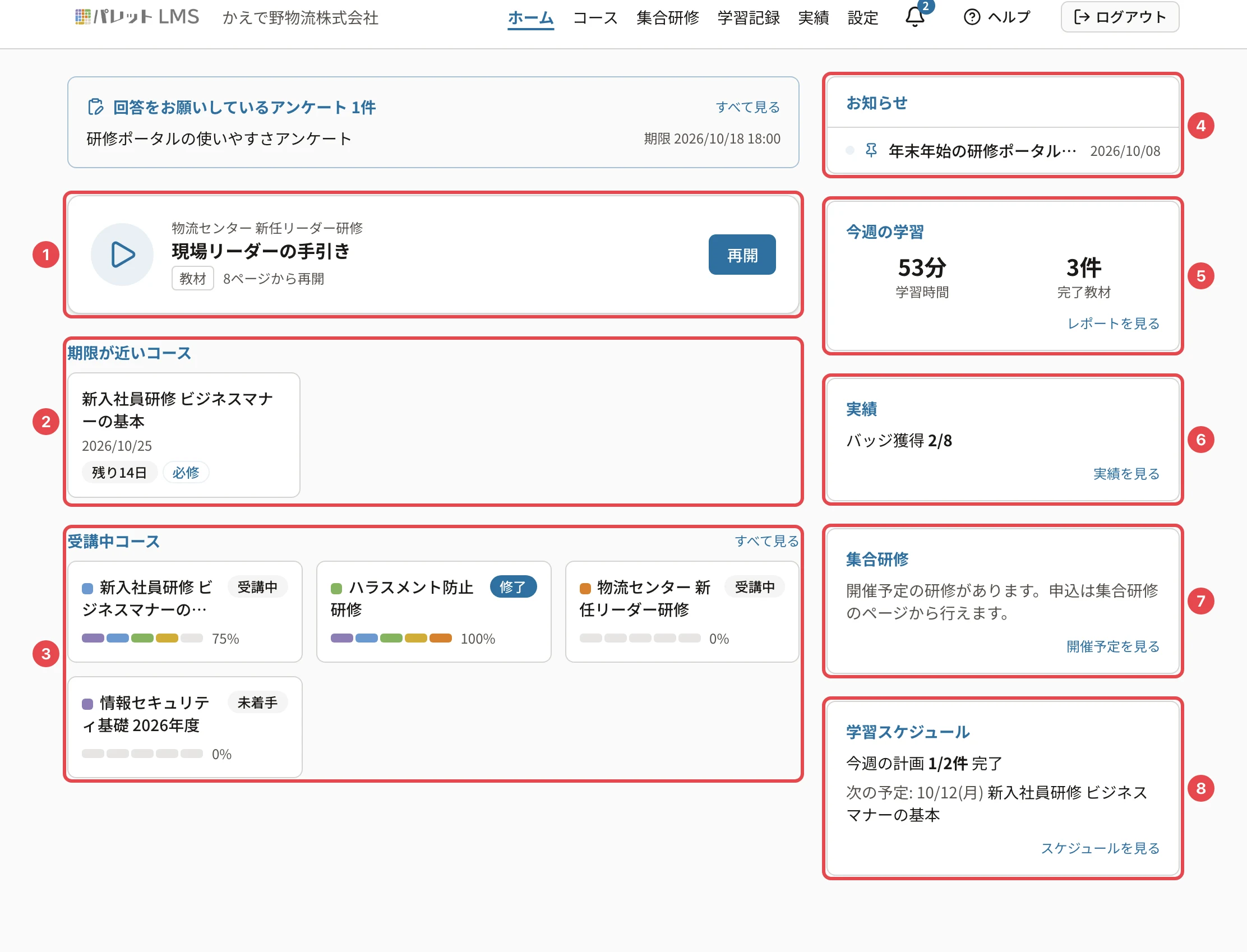Click すべて見る in the survey banner
The image size is (1247, 952).
[x=748, y=107]
